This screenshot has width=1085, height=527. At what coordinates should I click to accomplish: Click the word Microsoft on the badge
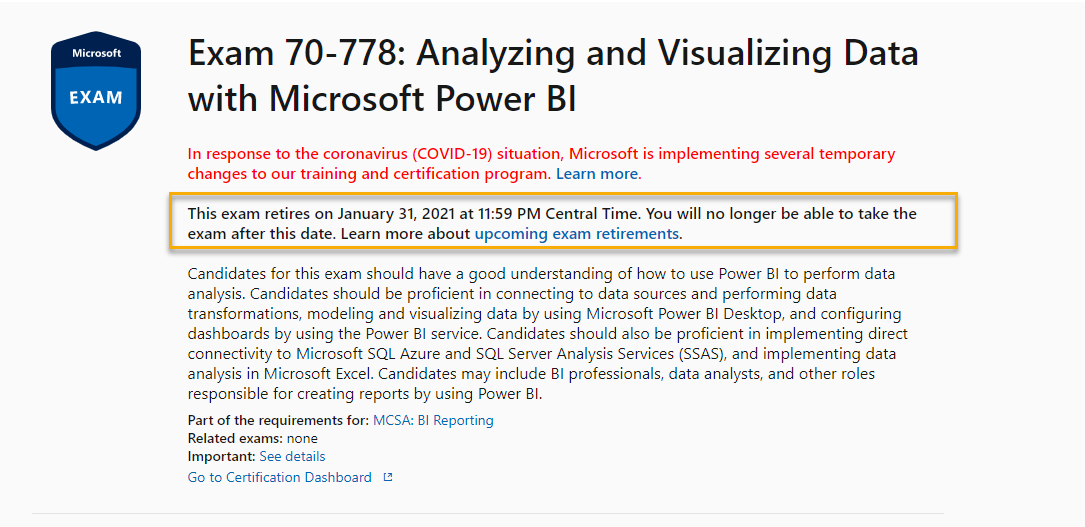96,53
